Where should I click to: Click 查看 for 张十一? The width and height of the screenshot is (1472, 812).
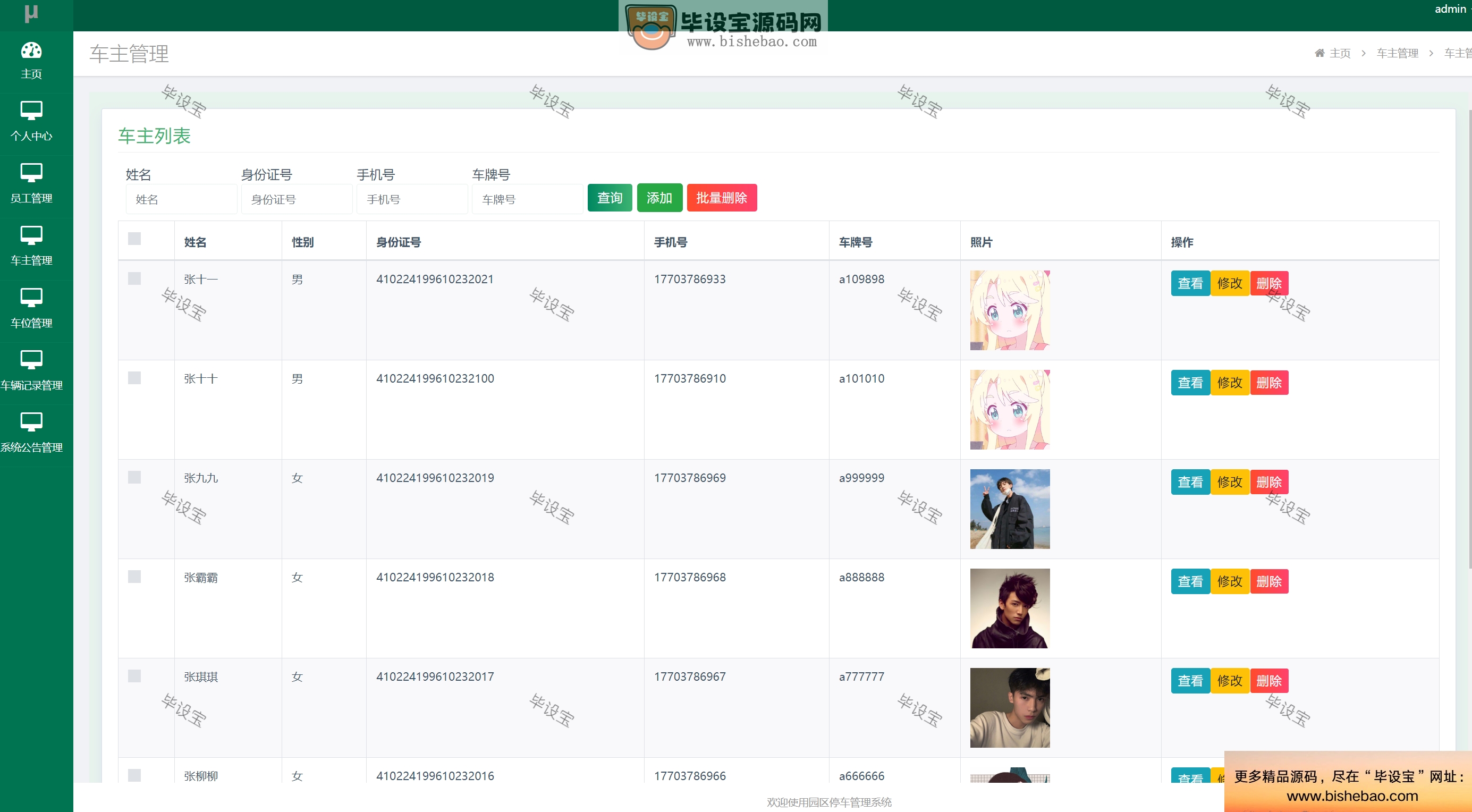click(1190, 283)
